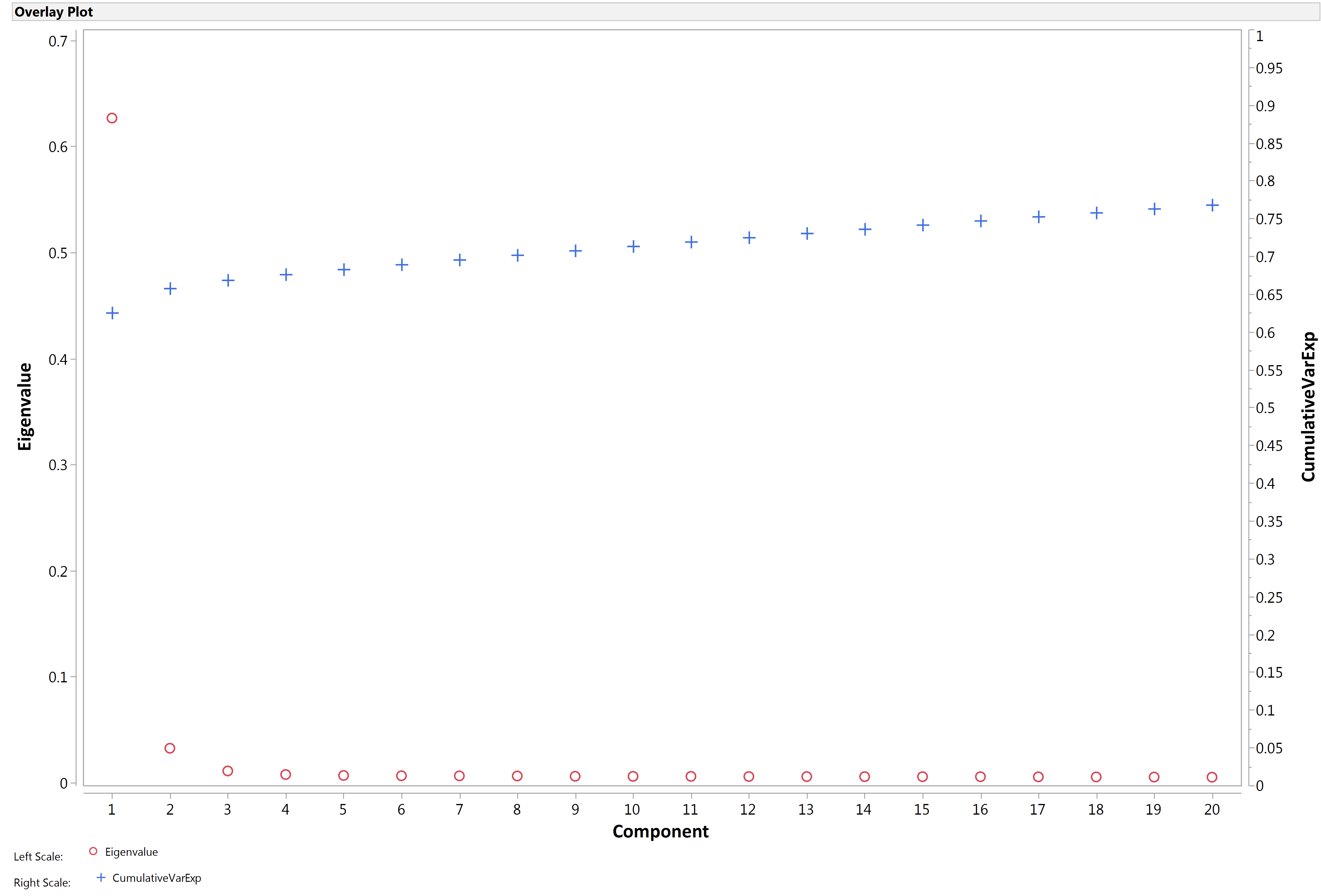The height and width of the screenshot is (896, 1321).
Task: Click the CumulativeVarExp right axis title
Action: tap(1308, 407)
